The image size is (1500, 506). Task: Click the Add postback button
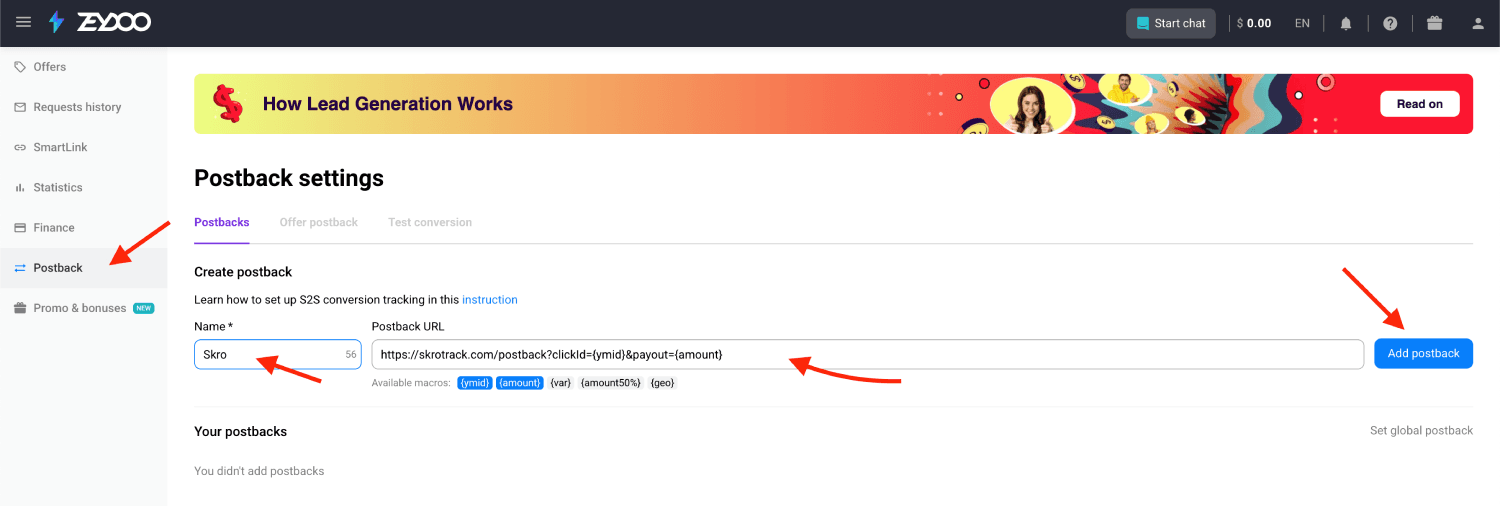click(1423, 353)
